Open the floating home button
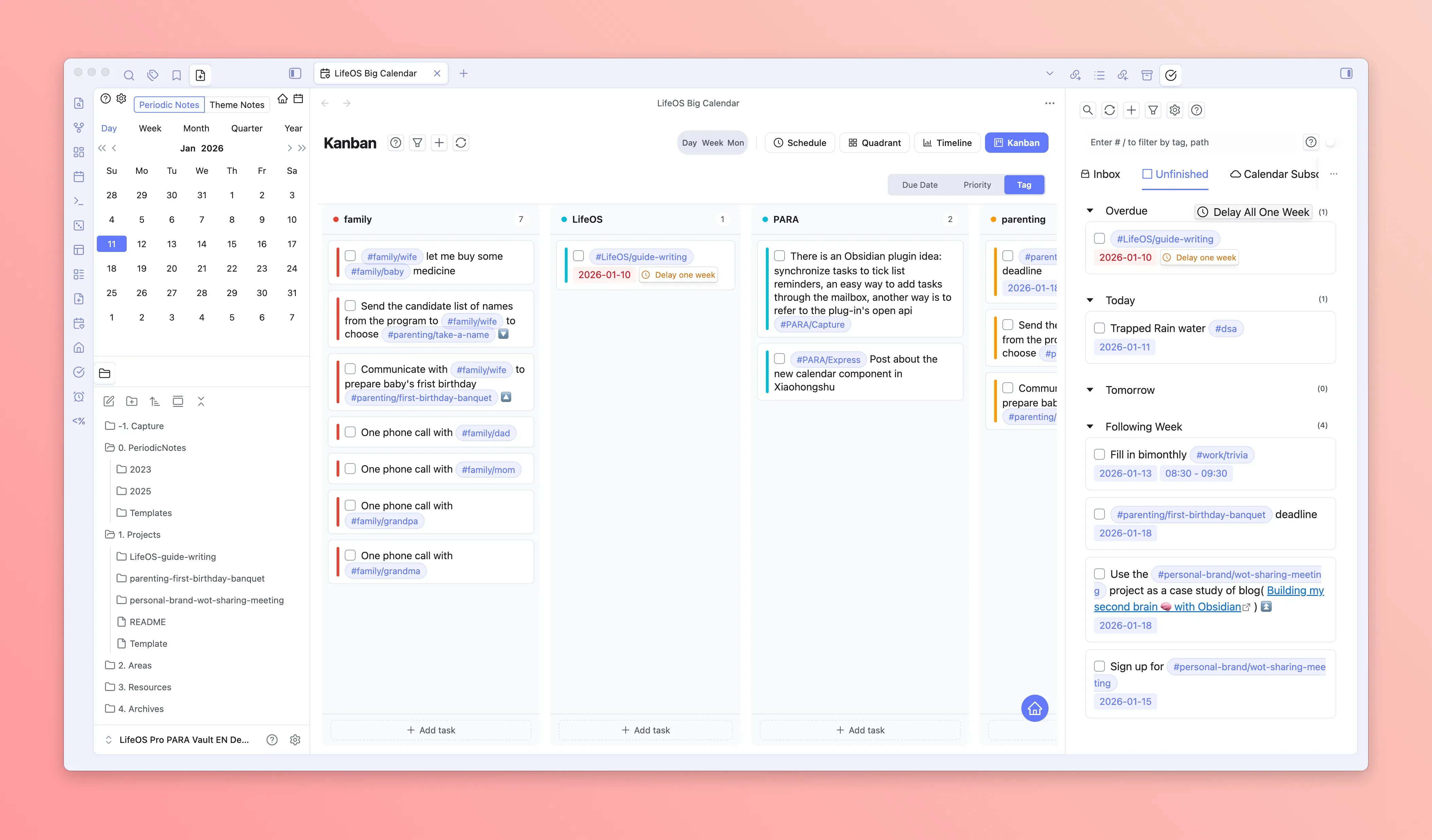 pyautogui.click(x=1034, y=708)
